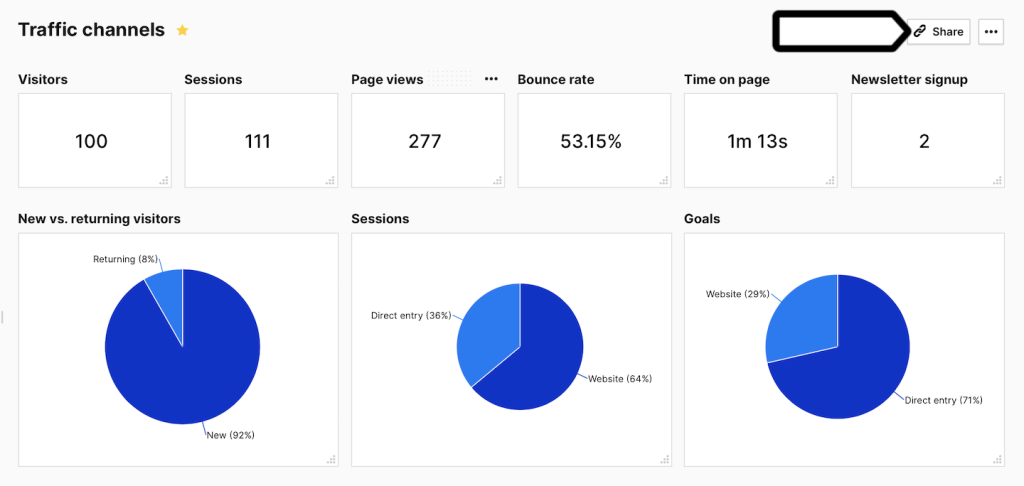Click the resize handle of the Goals chart
This screenshot has width=1024, height=486.
[997, 459]
